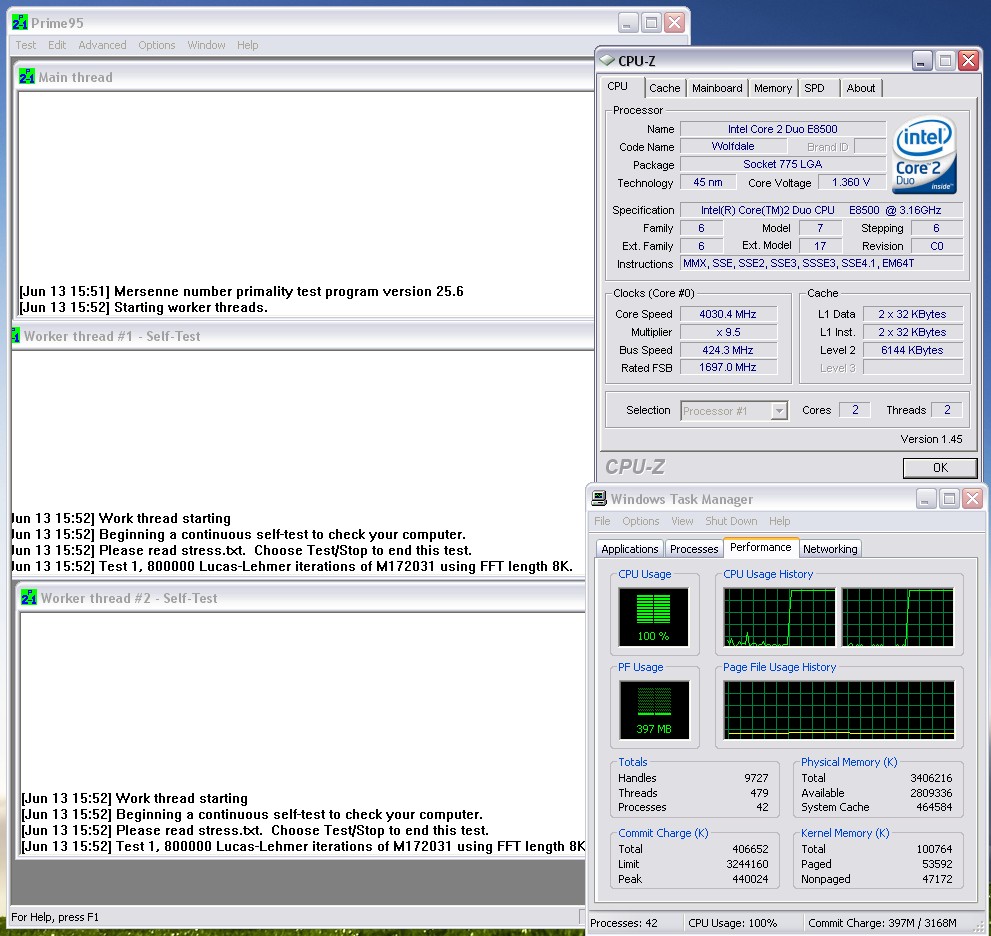Switch to Task Manager Processes tab
Screen dimensions: 991x936
click(694, 549)
